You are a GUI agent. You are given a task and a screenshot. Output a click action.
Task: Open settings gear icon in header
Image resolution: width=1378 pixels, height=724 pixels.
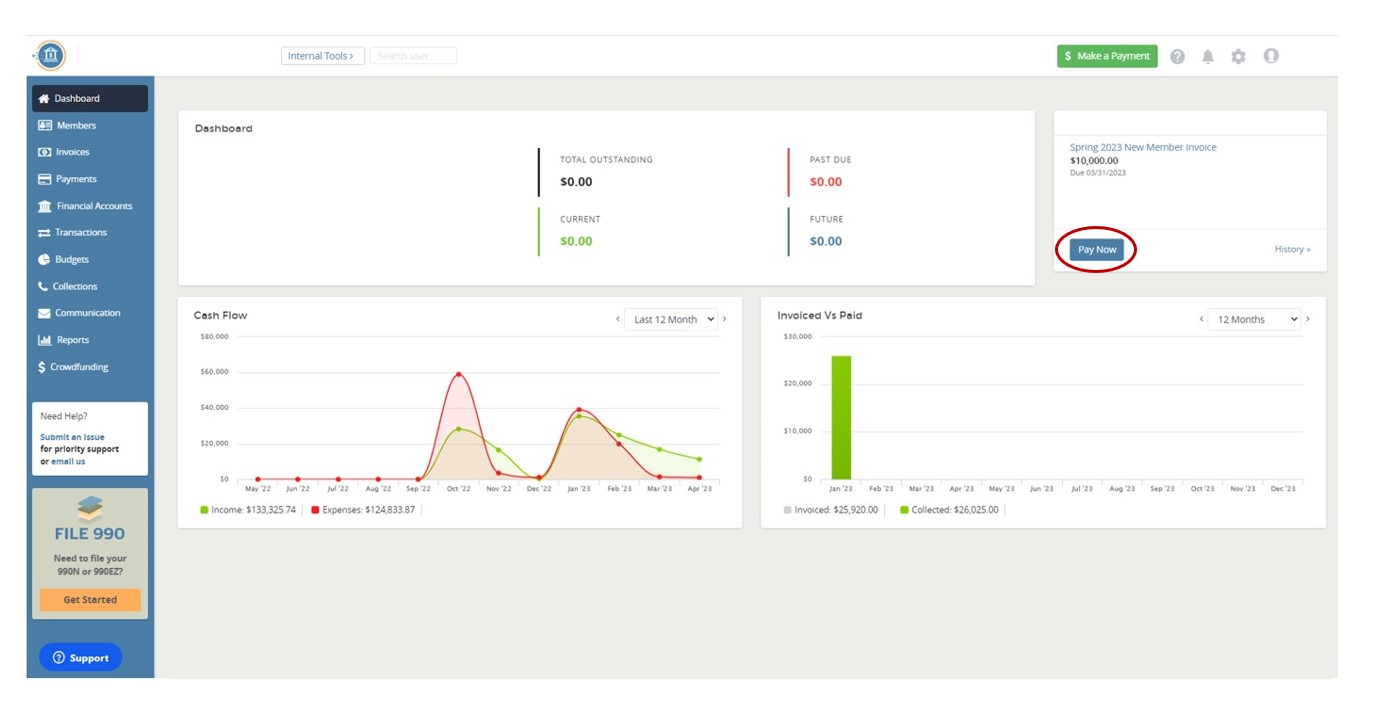coord(1238,57)
